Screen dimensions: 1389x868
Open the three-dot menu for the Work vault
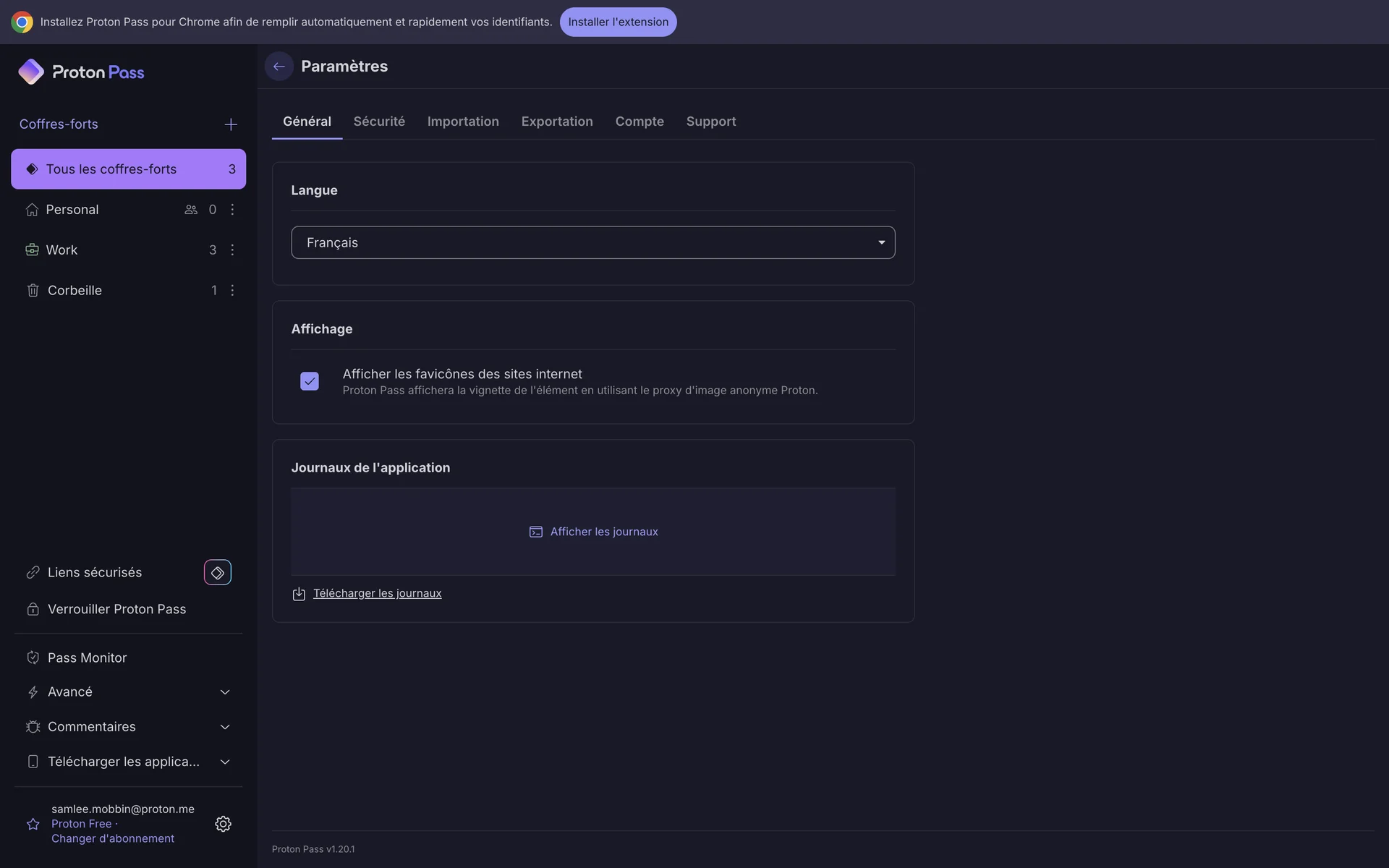(x=232, y=250)
